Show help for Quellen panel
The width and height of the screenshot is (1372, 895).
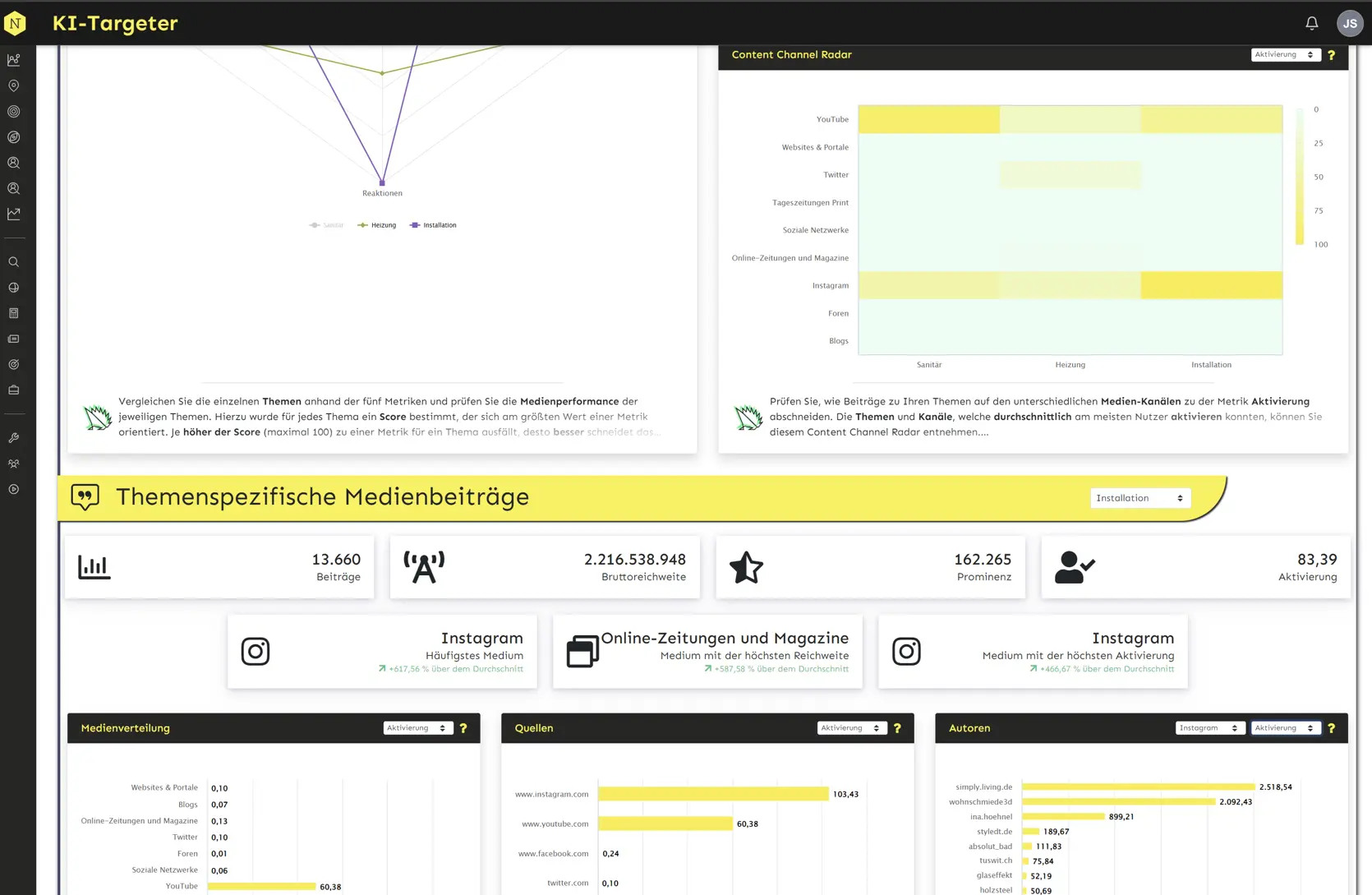tap(897, 728)
